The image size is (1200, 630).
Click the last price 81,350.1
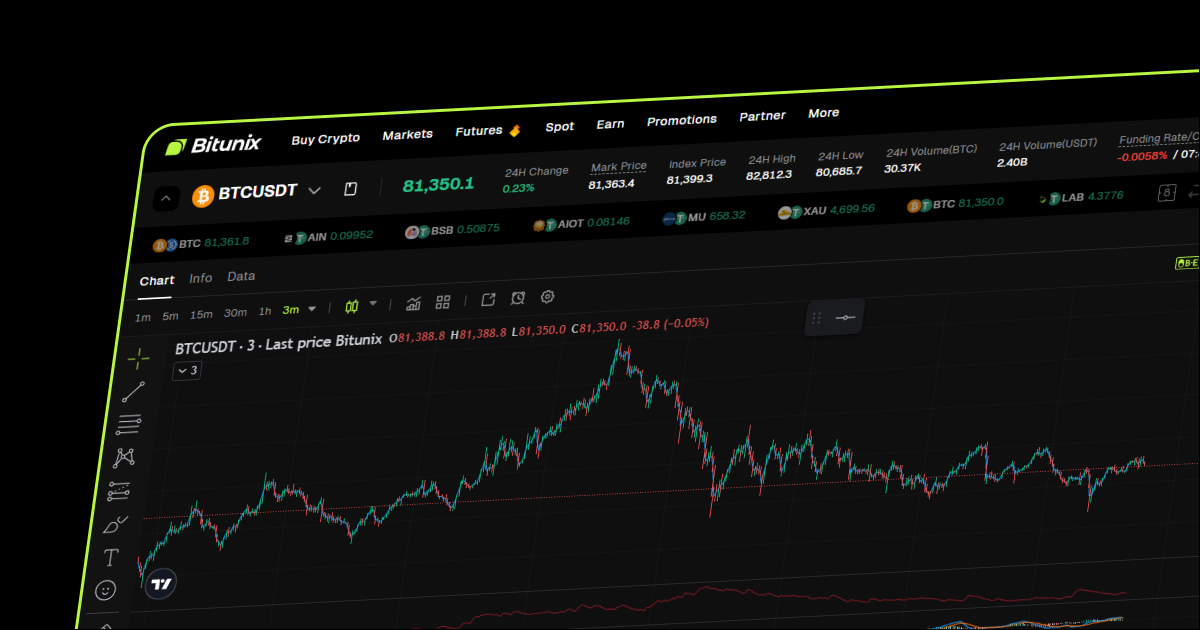[438, 185]
